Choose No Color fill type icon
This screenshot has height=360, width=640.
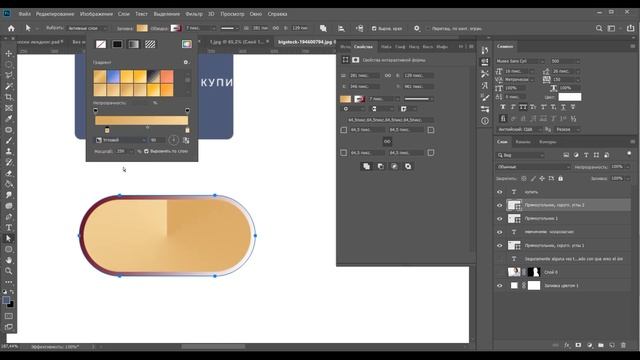point(101,44)
